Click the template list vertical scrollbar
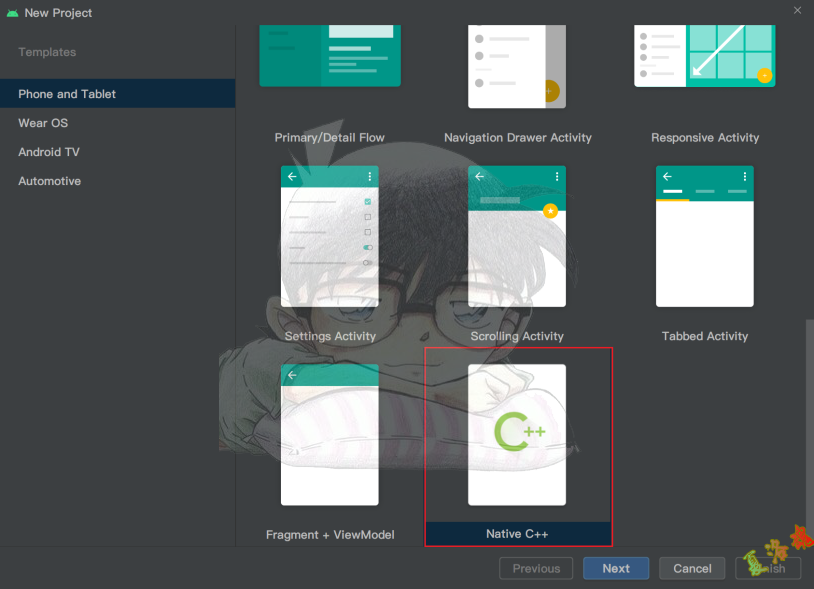The image size is (814, 589). (x=809, y=430)
